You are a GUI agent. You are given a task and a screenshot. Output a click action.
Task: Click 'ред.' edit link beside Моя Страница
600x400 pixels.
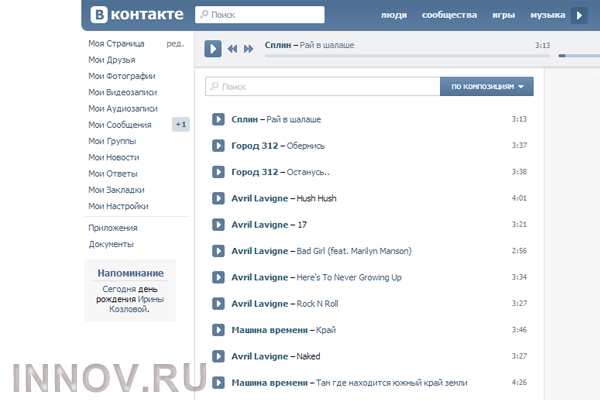pyautogui.click(x=174, y=44)
